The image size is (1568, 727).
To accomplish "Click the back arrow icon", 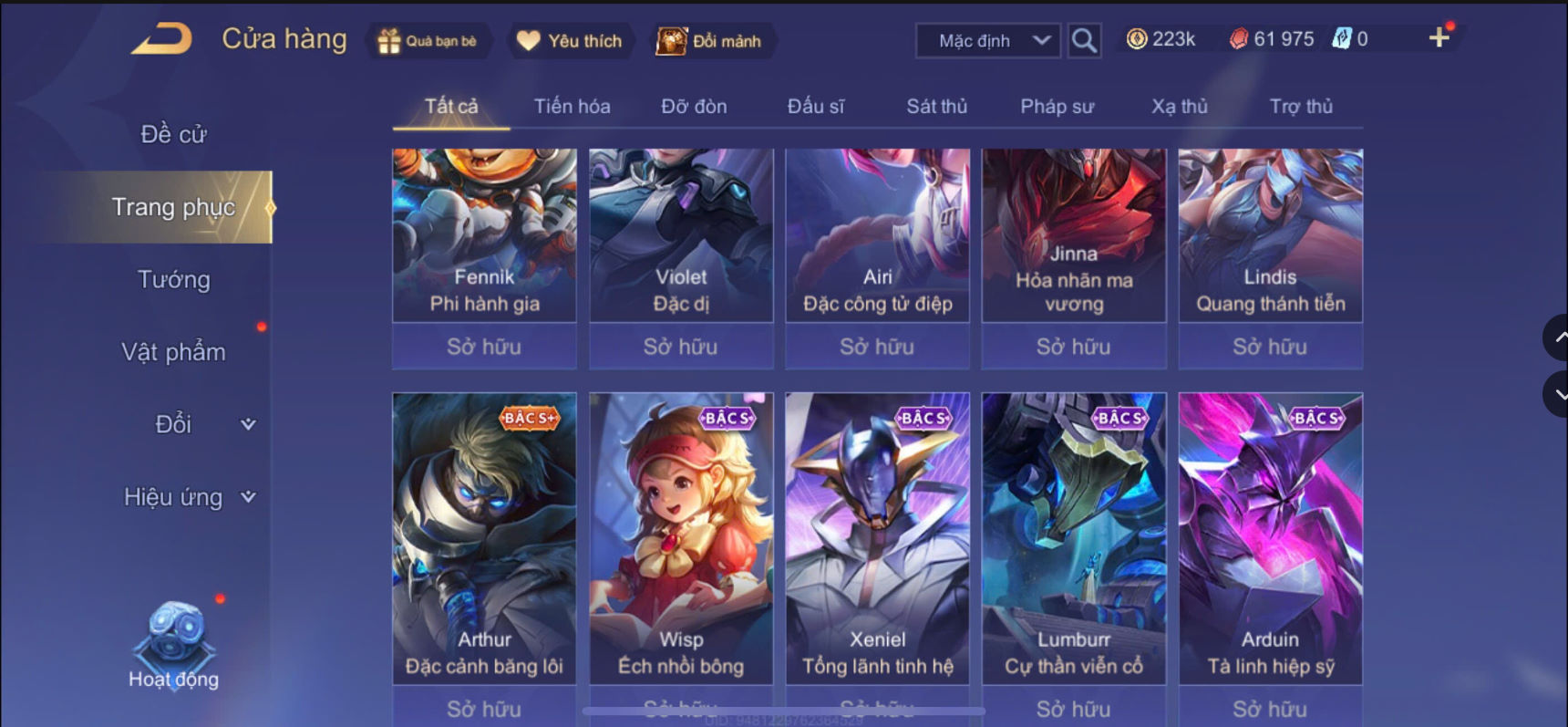I will [161, 39].
